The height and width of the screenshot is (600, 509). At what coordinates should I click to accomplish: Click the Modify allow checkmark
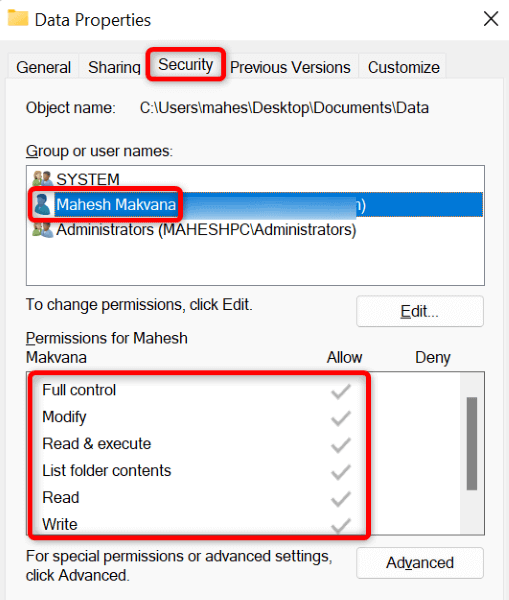341,418
